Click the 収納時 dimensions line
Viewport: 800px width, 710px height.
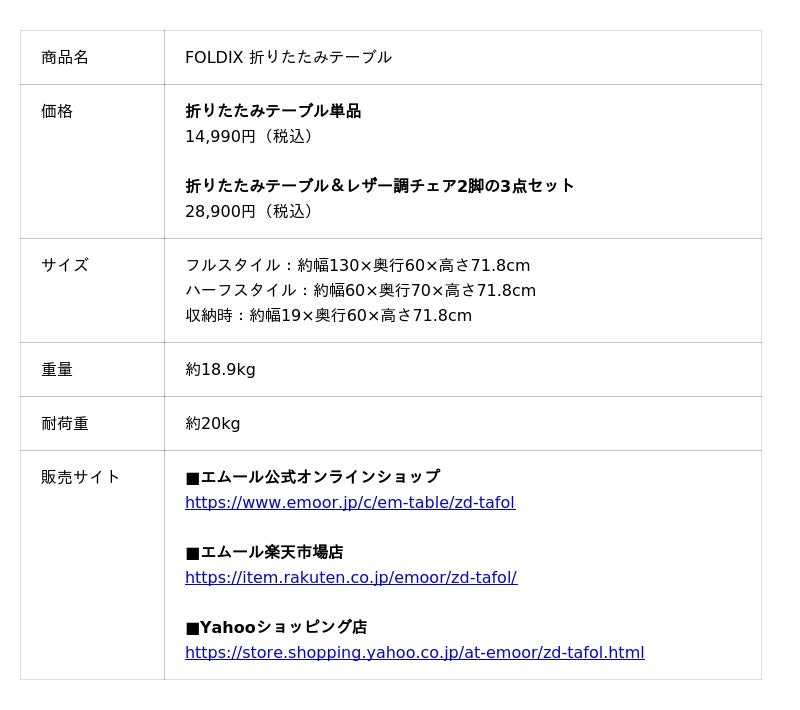pyautogui.click(x=328, y=315)
